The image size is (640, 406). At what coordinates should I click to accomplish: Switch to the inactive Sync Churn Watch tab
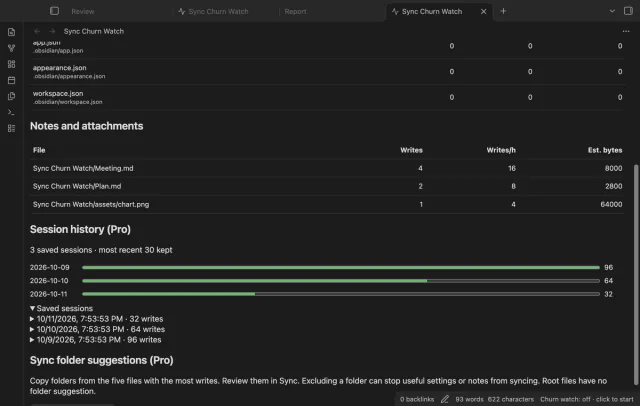pyautogui.click(x=218, y=11)
